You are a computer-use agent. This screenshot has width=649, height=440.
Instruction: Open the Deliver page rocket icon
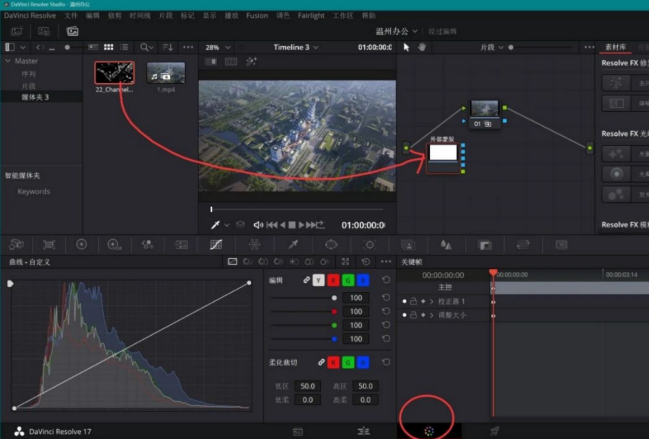tap(494, 430)
